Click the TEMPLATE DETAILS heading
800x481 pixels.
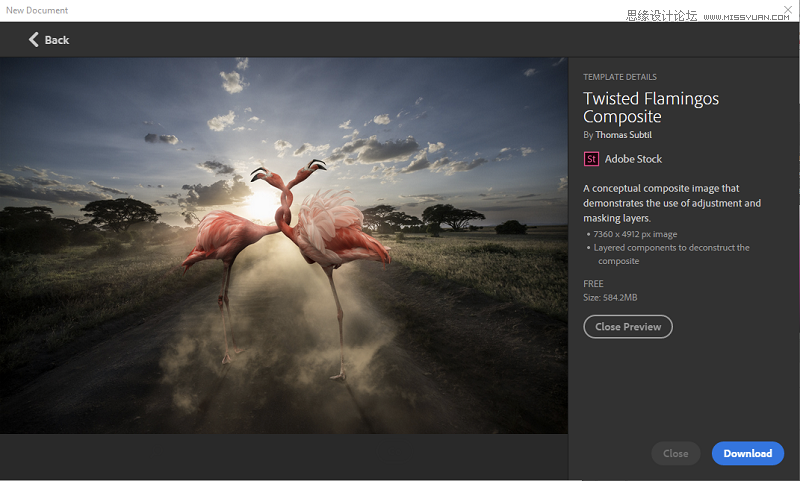tap(620, 77)
